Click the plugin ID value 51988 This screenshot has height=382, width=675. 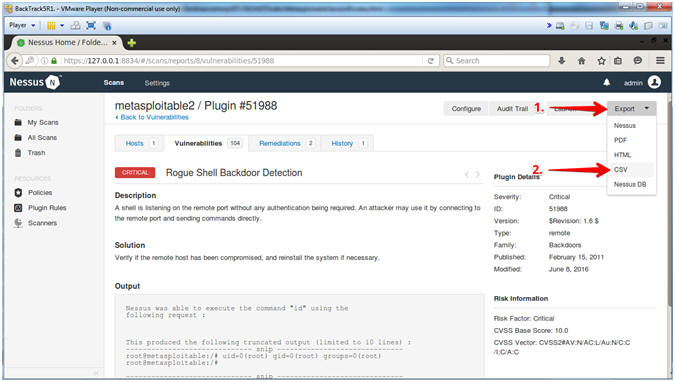558,208
